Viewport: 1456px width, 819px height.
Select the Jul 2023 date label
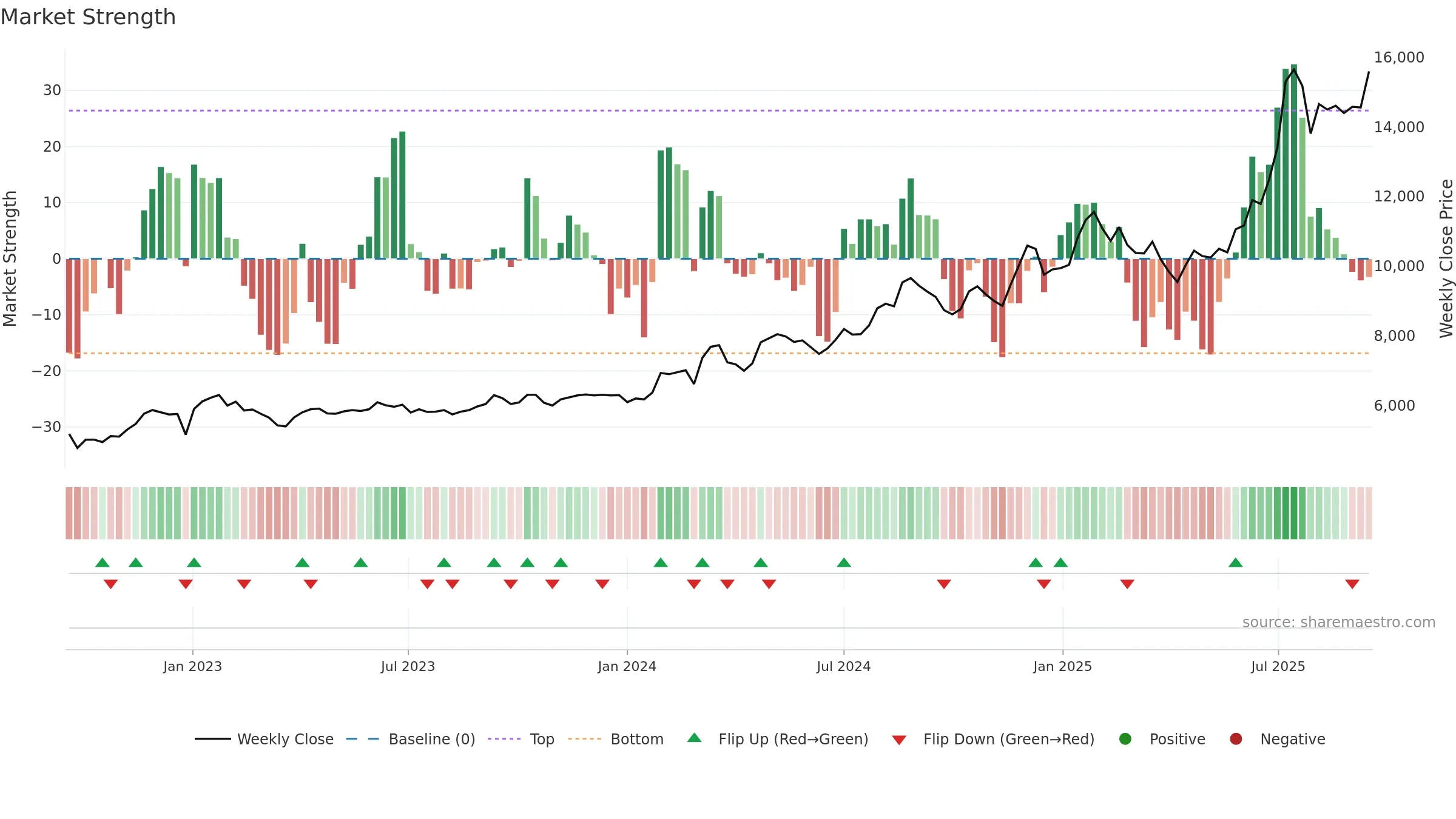pos(408,666)
